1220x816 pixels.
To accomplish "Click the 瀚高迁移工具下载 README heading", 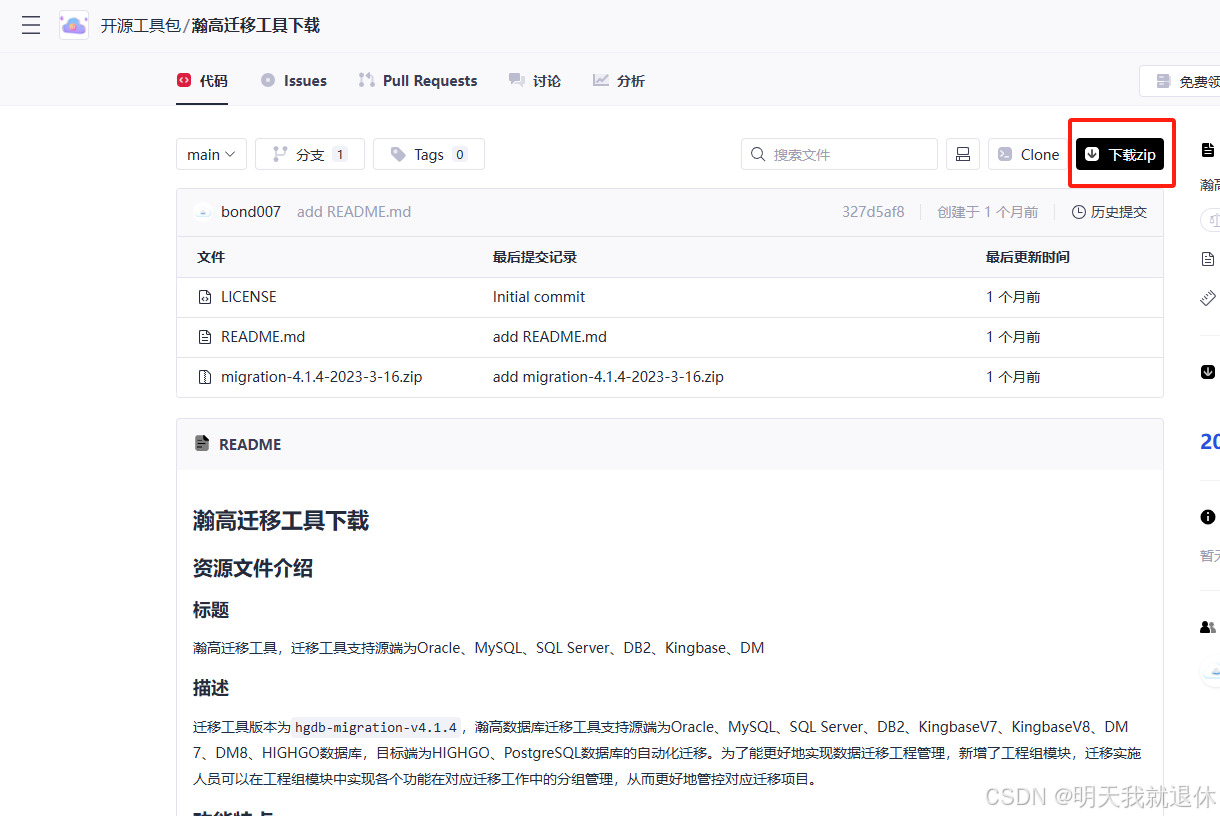I will point(281,520).
